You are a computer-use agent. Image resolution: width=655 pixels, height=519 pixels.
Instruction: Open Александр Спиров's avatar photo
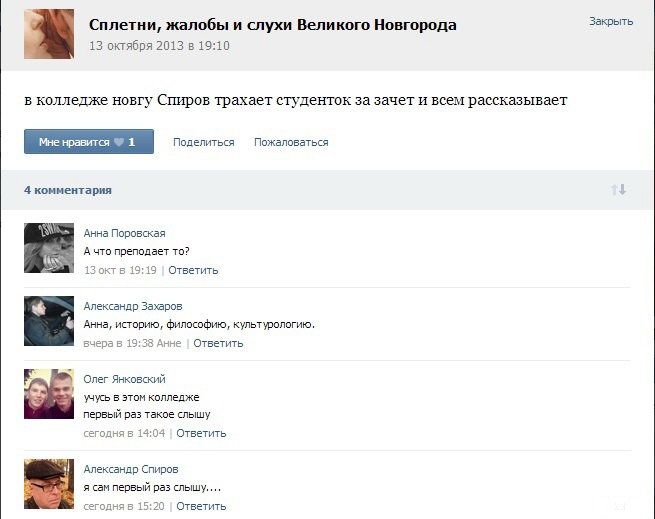click(49, 483)
